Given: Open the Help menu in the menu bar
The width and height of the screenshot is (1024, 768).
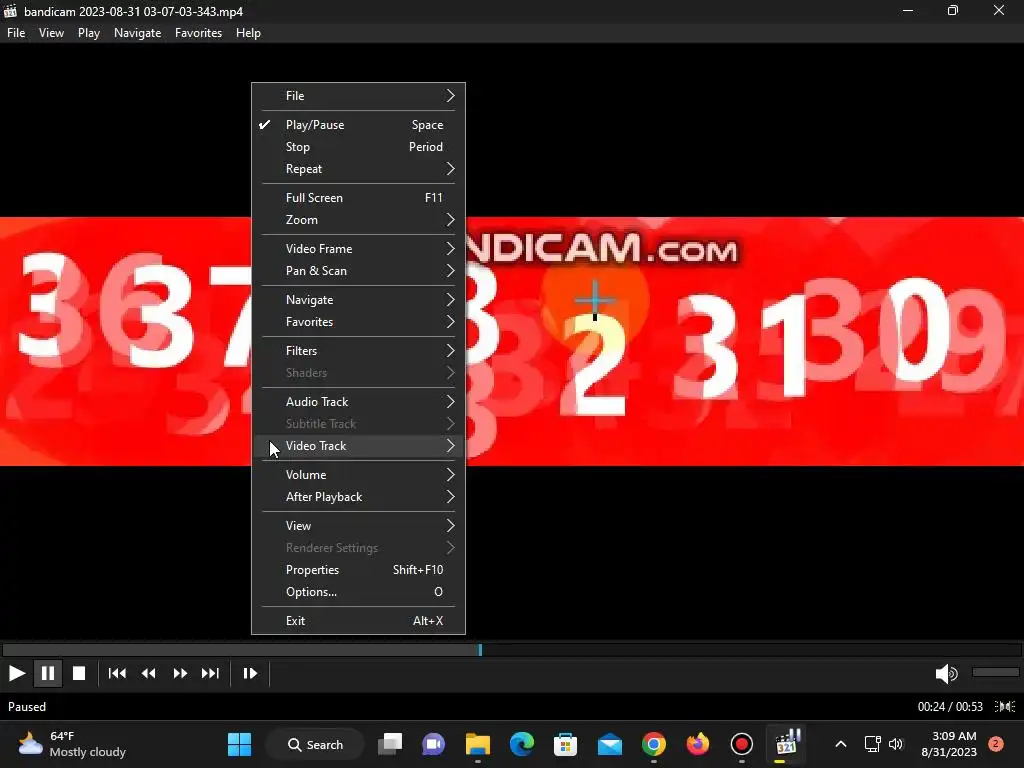Looking at the screenshot, I should (248, 33).
